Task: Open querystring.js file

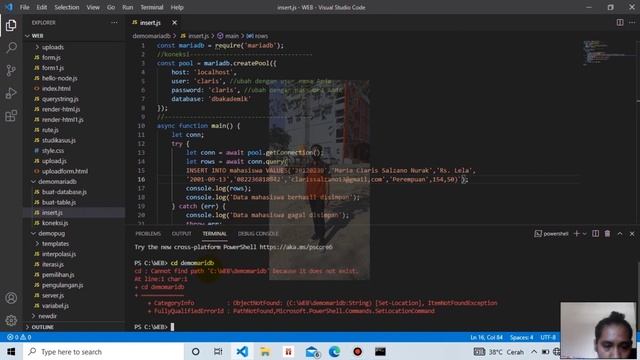Action: point(60,99)
